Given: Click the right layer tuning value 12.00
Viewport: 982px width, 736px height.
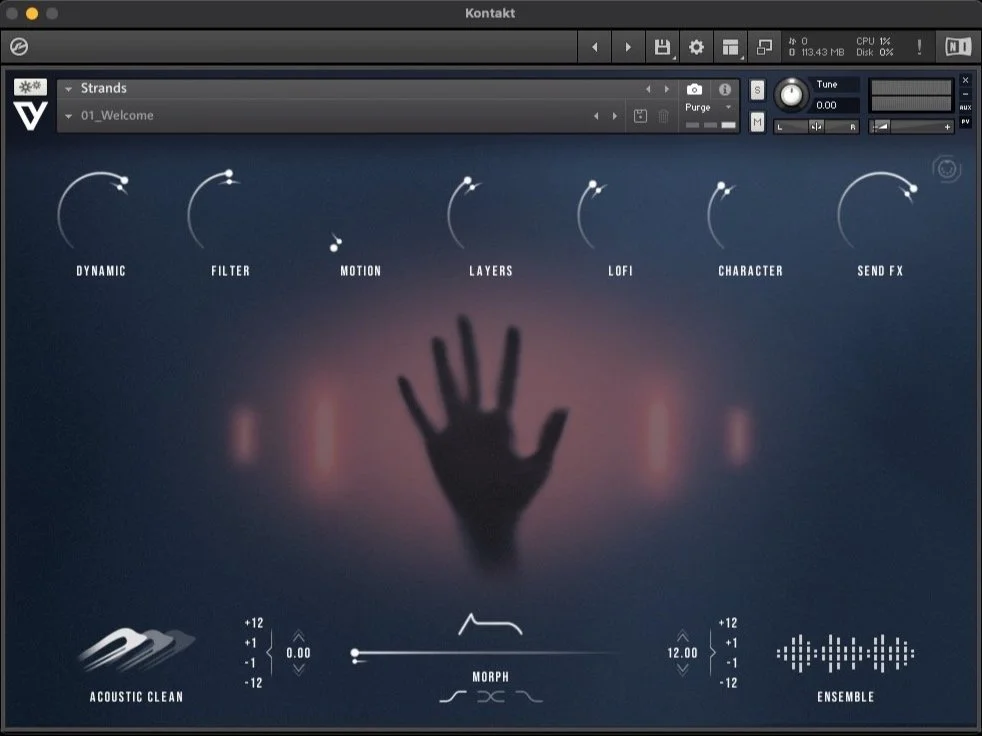Looking at the screenshot, I should 683,653.
